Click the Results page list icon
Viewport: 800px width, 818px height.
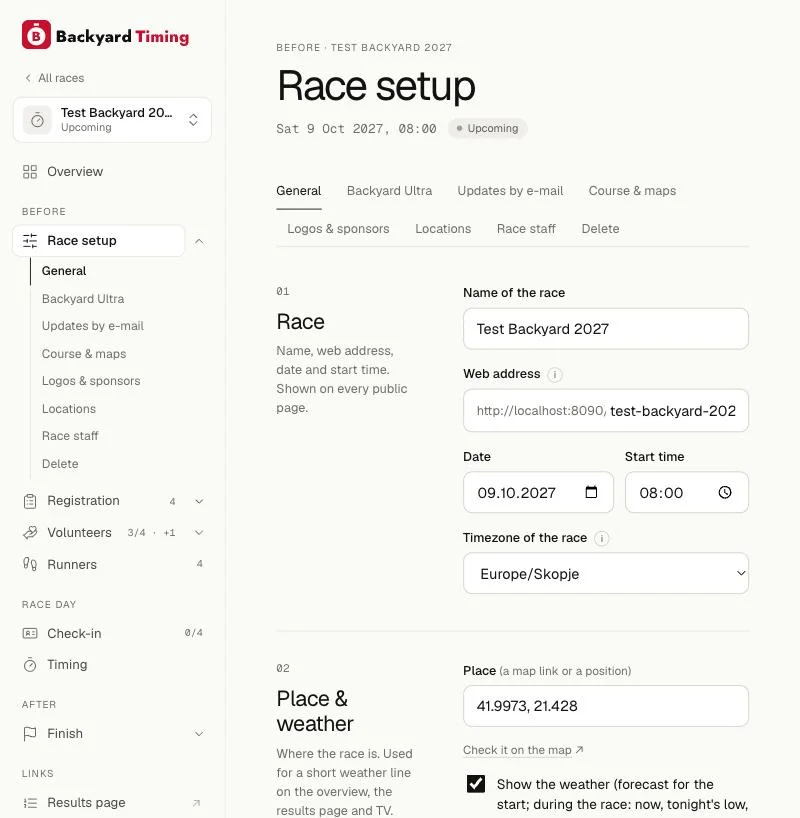coord(30,803)
